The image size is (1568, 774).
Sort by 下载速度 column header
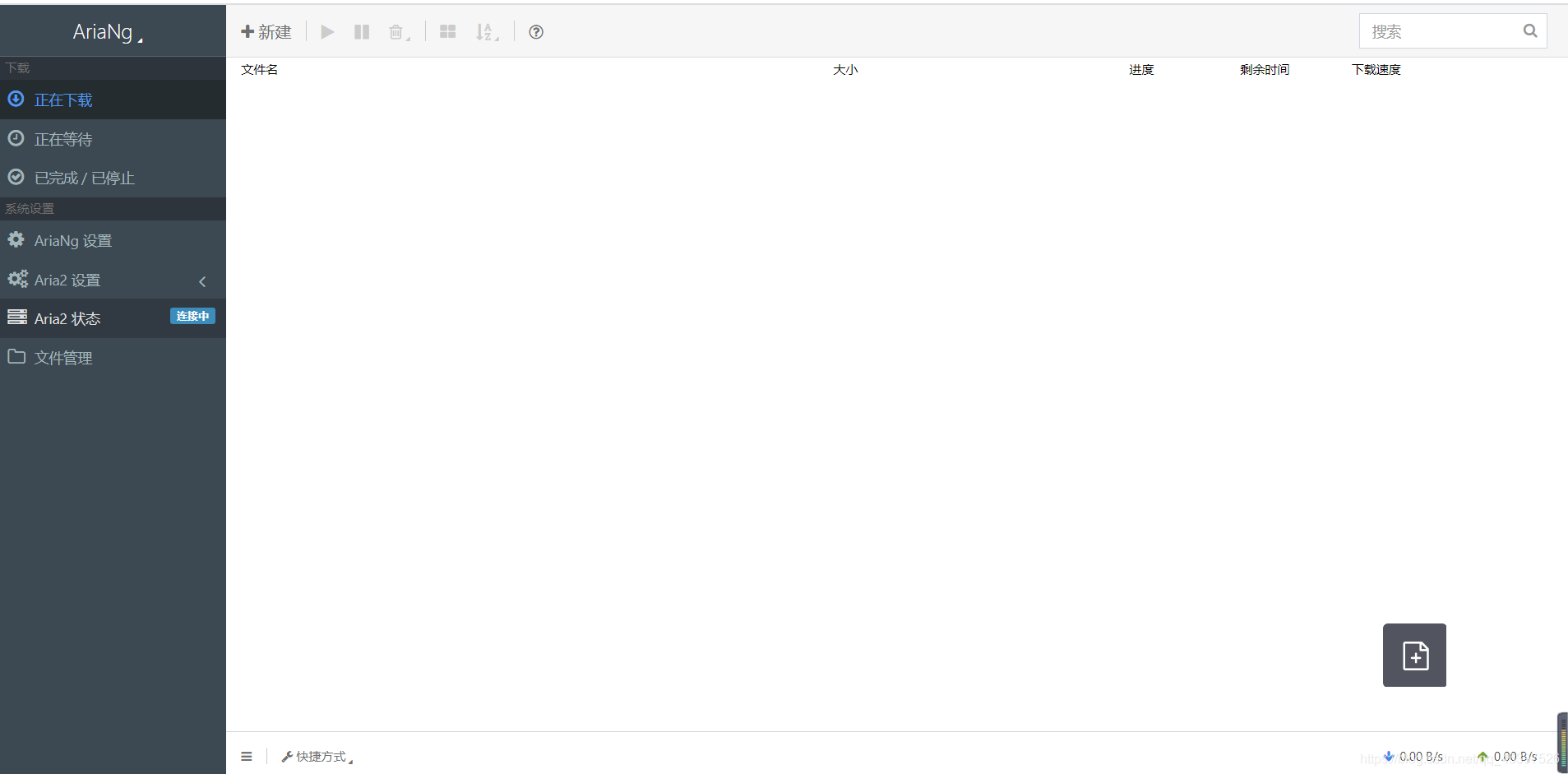(1376, 70)
